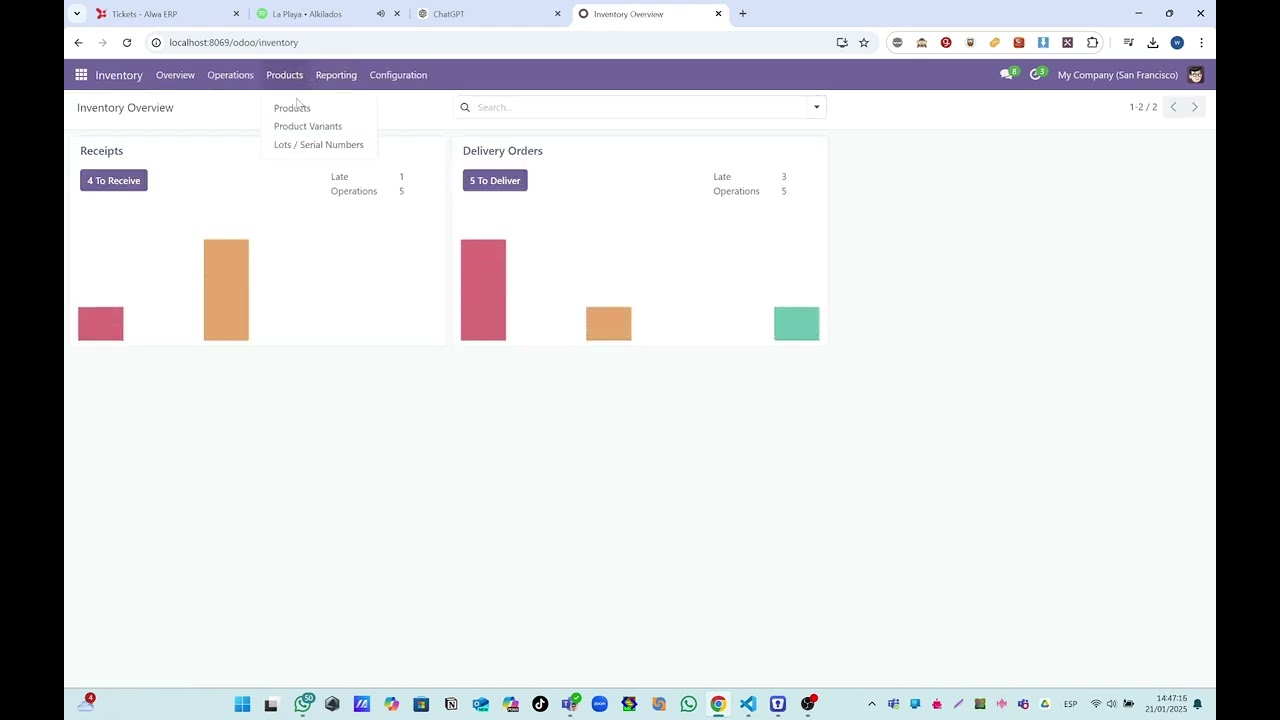Open green WhatsApp icon in taskbar
The width and height of the screenshot is (1280, 720).
point(689,704)
